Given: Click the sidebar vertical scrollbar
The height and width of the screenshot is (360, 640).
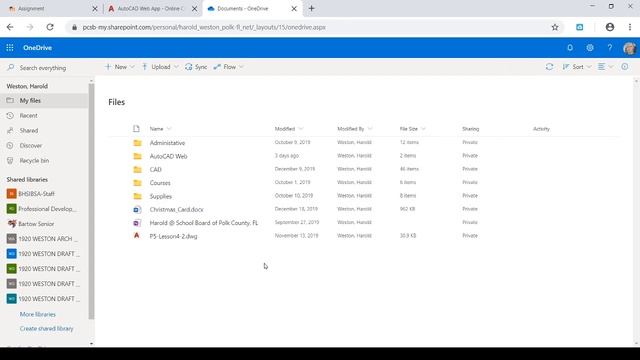Looking at the screenshot, I should tap(91, 202).
